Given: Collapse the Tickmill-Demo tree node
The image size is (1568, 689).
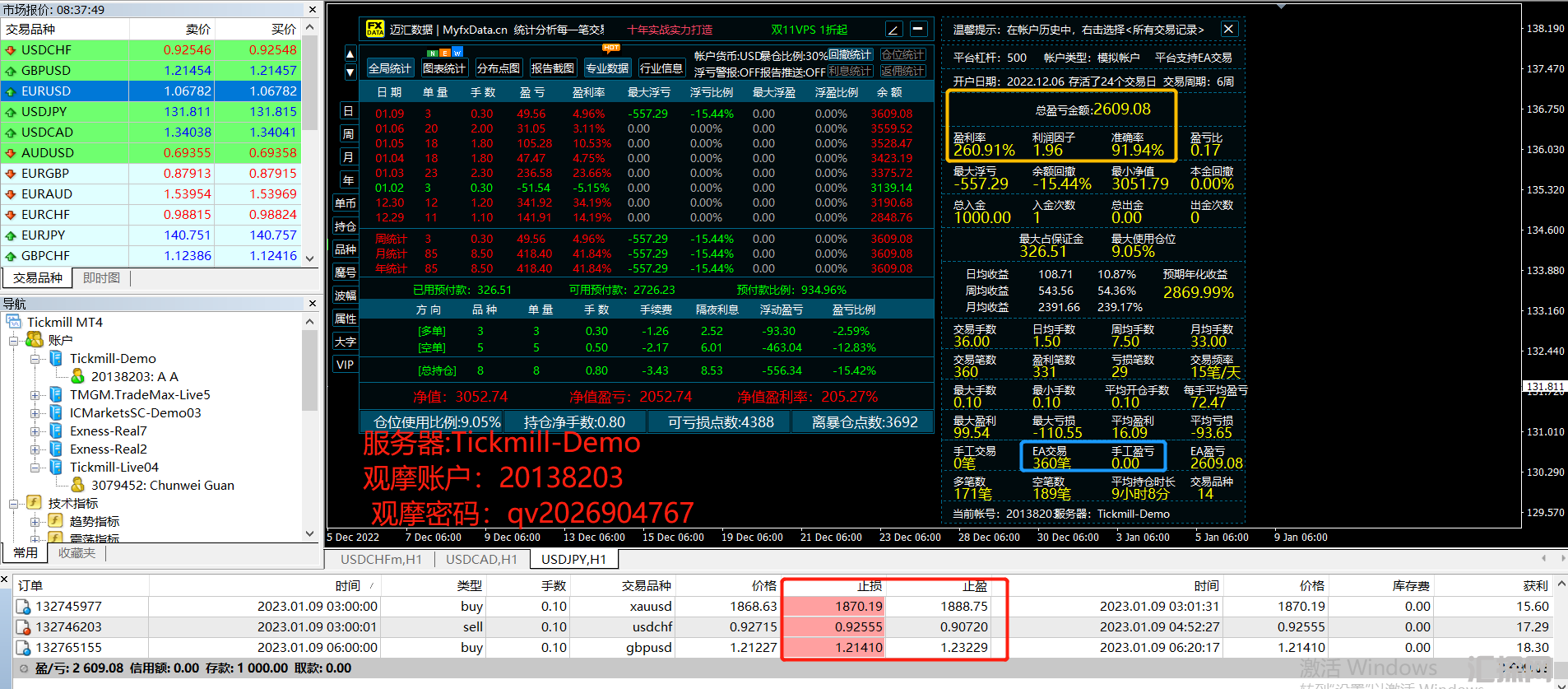Looking at the screenshot, I should pyautogui.click(x=35, y=358).
